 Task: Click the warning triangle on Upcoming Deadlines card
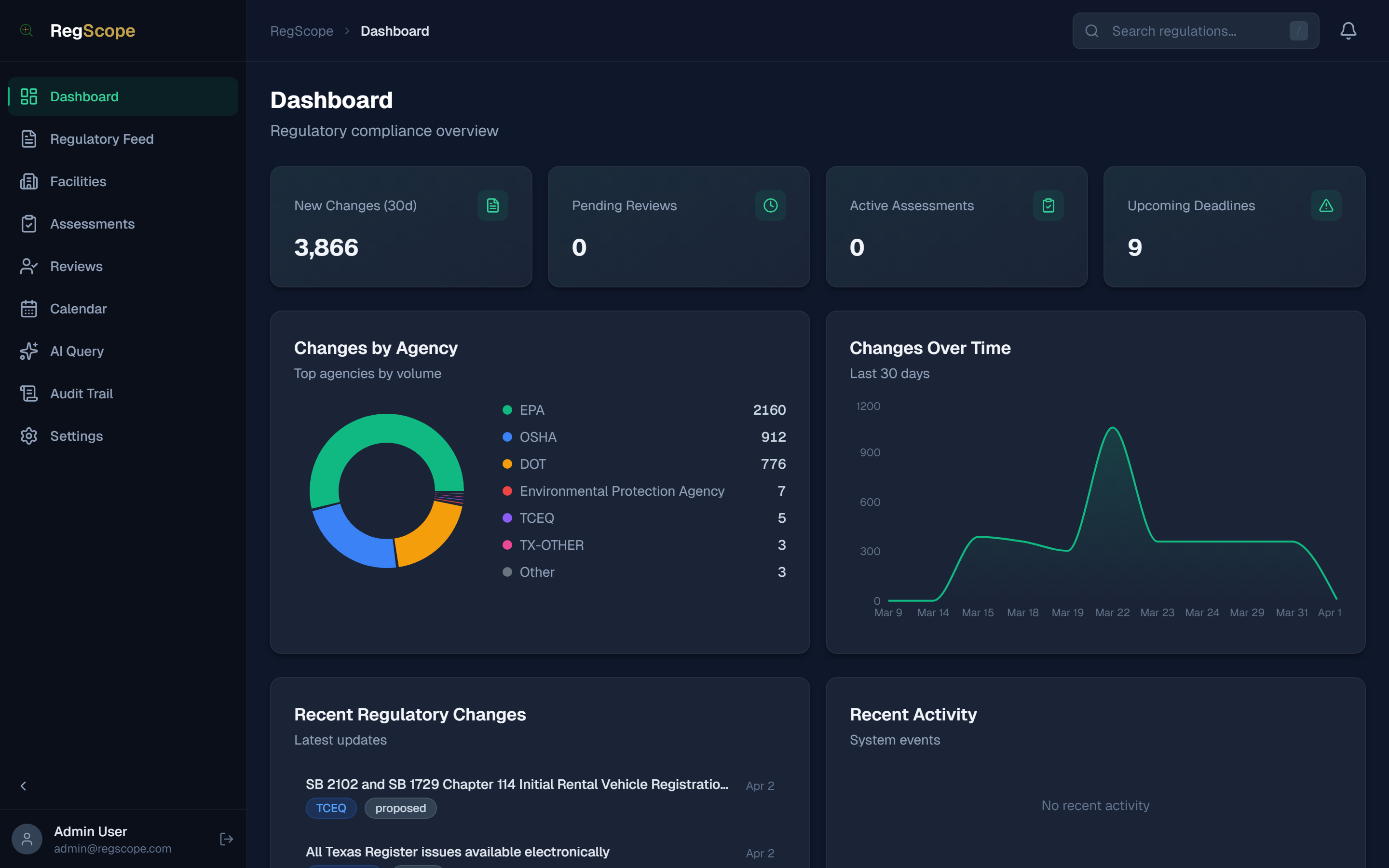click(x=1326, y=205)
